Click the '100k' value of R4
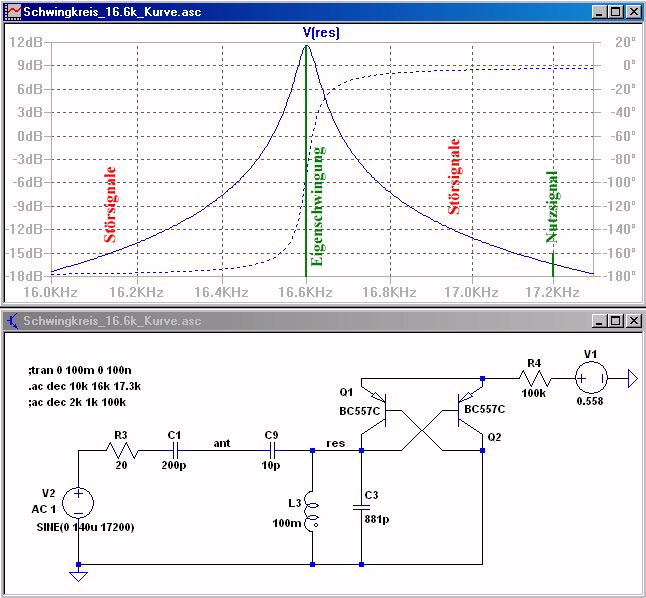Screen dimensions: 646x598 click(x=534, y=393)
